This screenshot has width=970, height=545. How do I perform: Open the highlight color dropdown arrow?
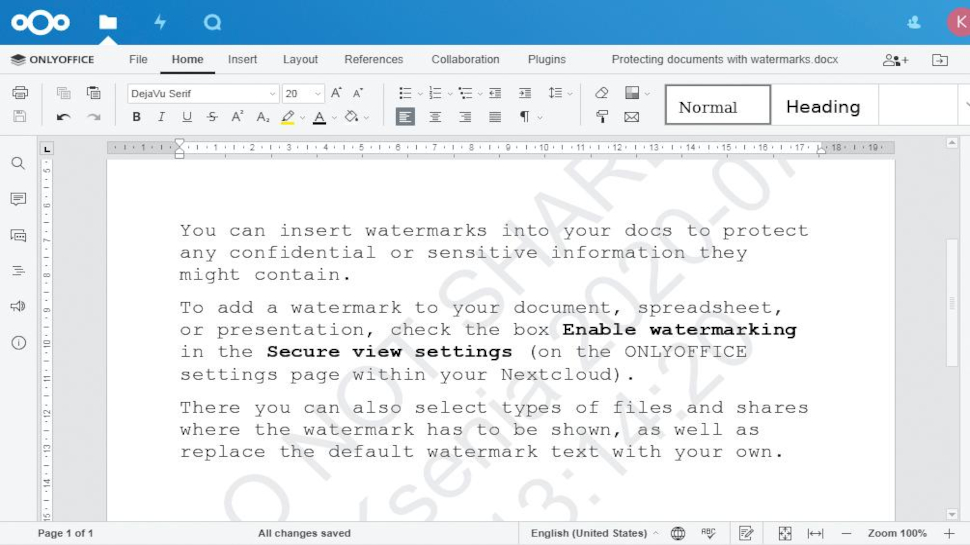pyautogui.click(x=303, y=118)
